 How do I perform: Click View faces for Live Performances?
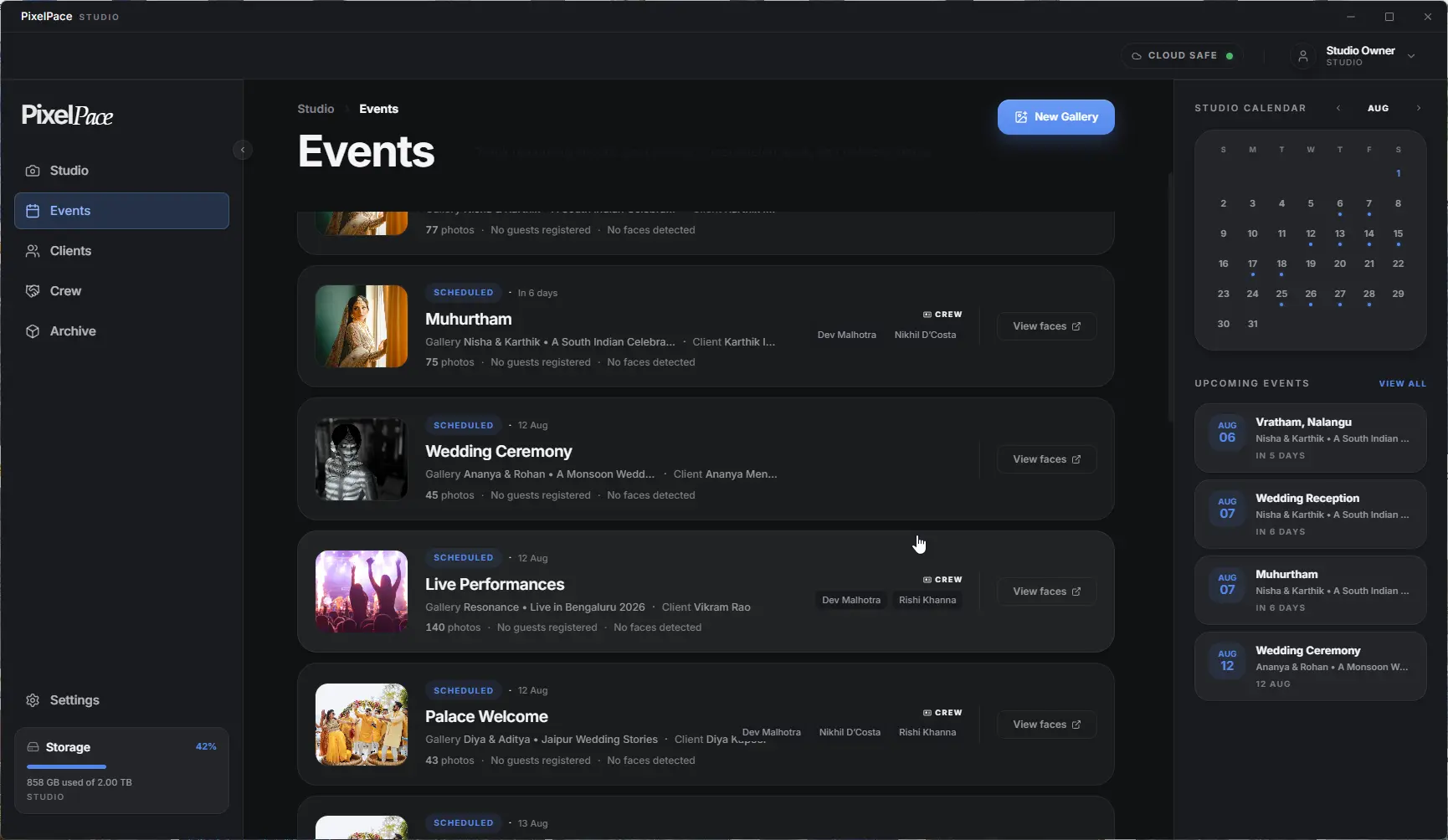(x=1046, y=592)
